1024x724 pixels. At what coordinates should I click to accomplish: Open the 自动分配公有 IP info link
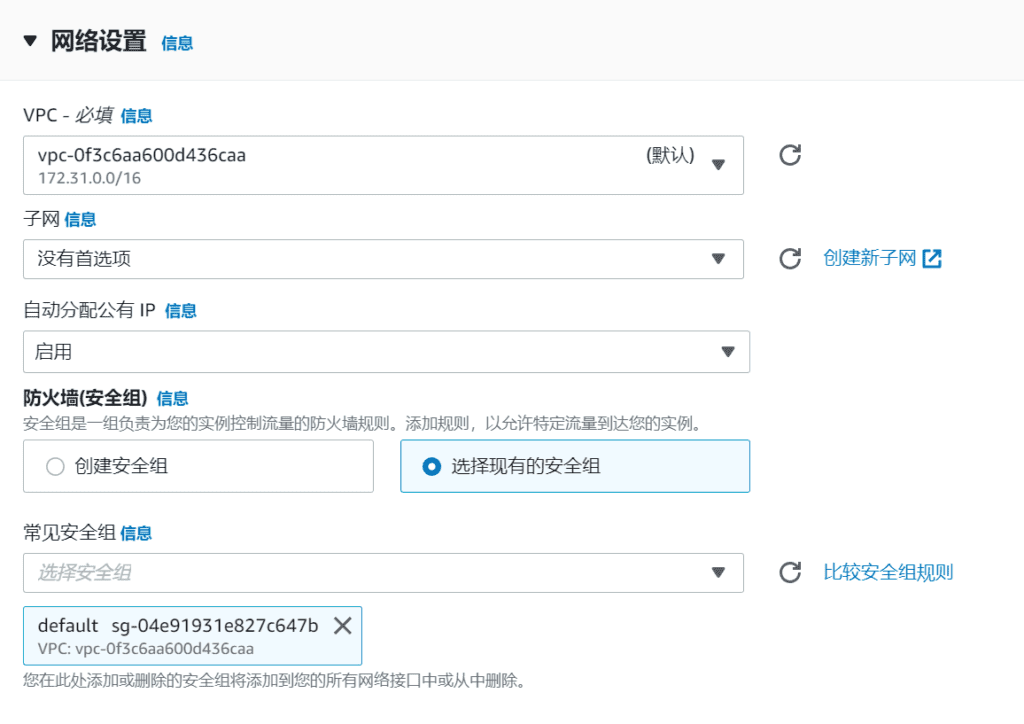(180, 311)
